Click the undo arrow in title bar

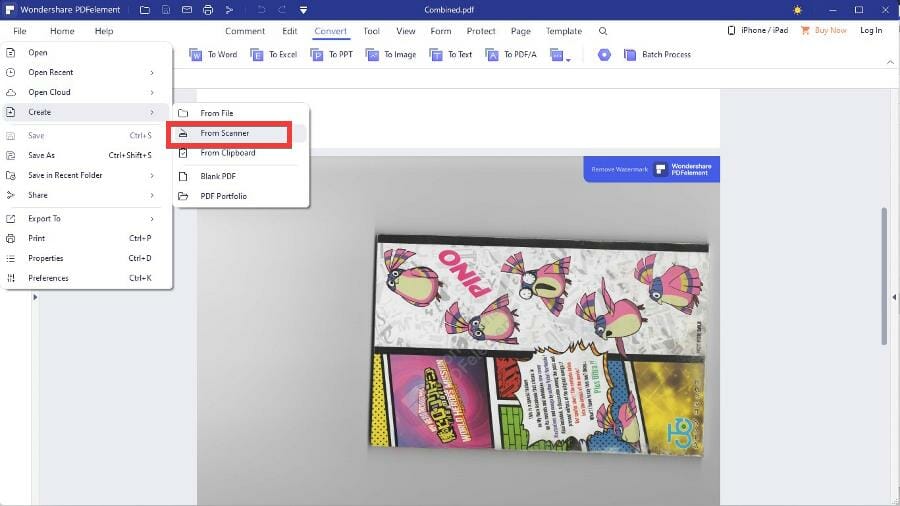point(261,10)
